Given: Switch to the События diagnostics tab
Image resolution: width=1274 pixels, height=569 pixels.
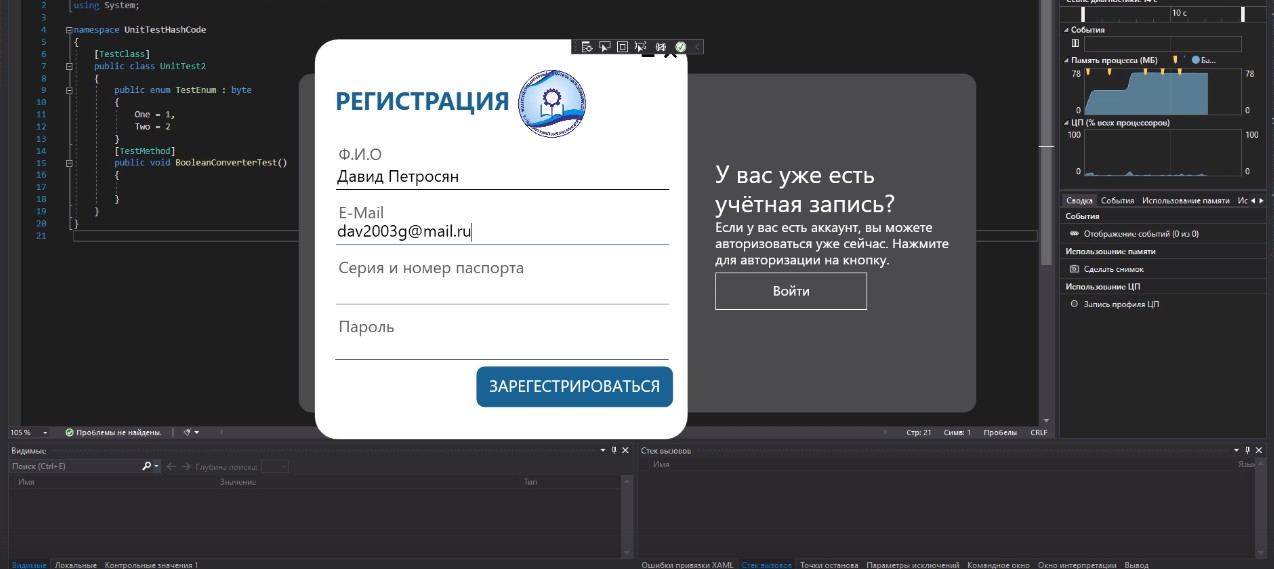Looking at the screenshot, I should 1117,201.
